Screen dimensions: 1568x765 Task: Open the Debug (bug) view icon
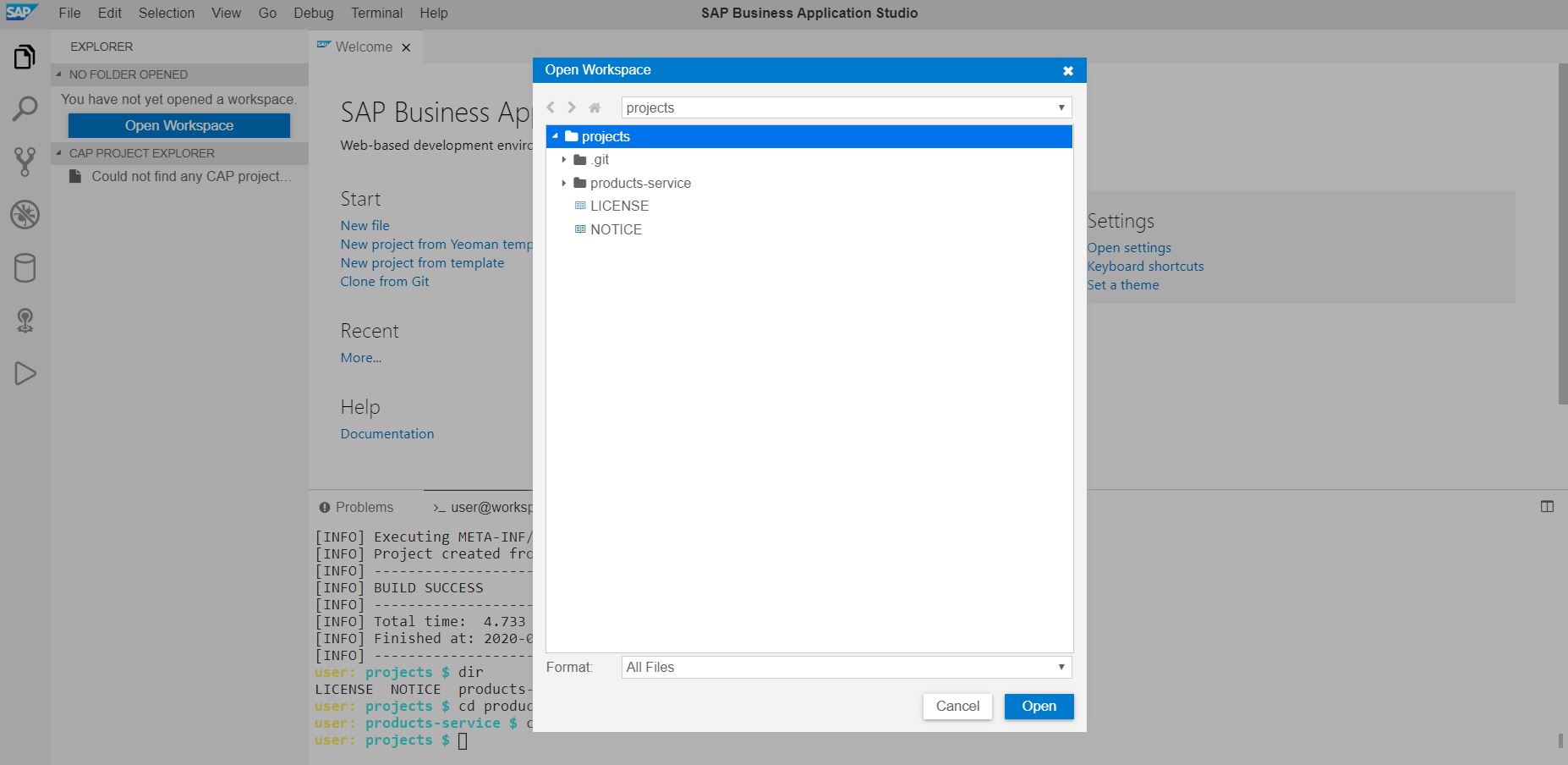(25, 215)
